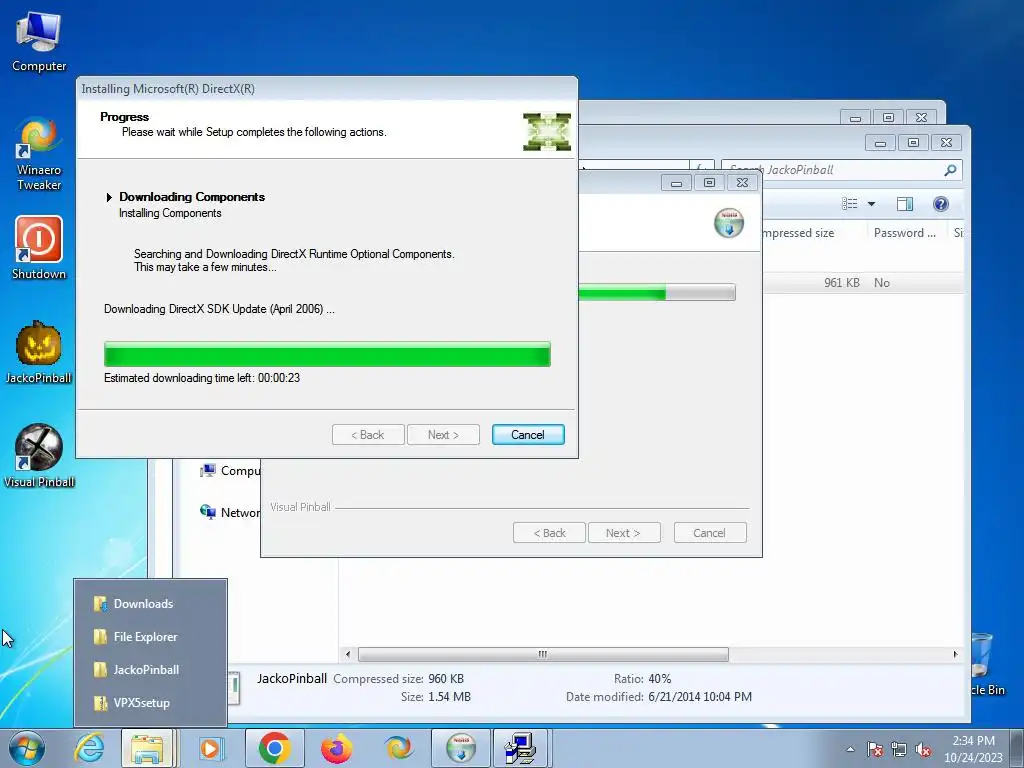Click the 961 KB file row cell
Viewport: 1024px width, 768px height.
click(841, 283)
